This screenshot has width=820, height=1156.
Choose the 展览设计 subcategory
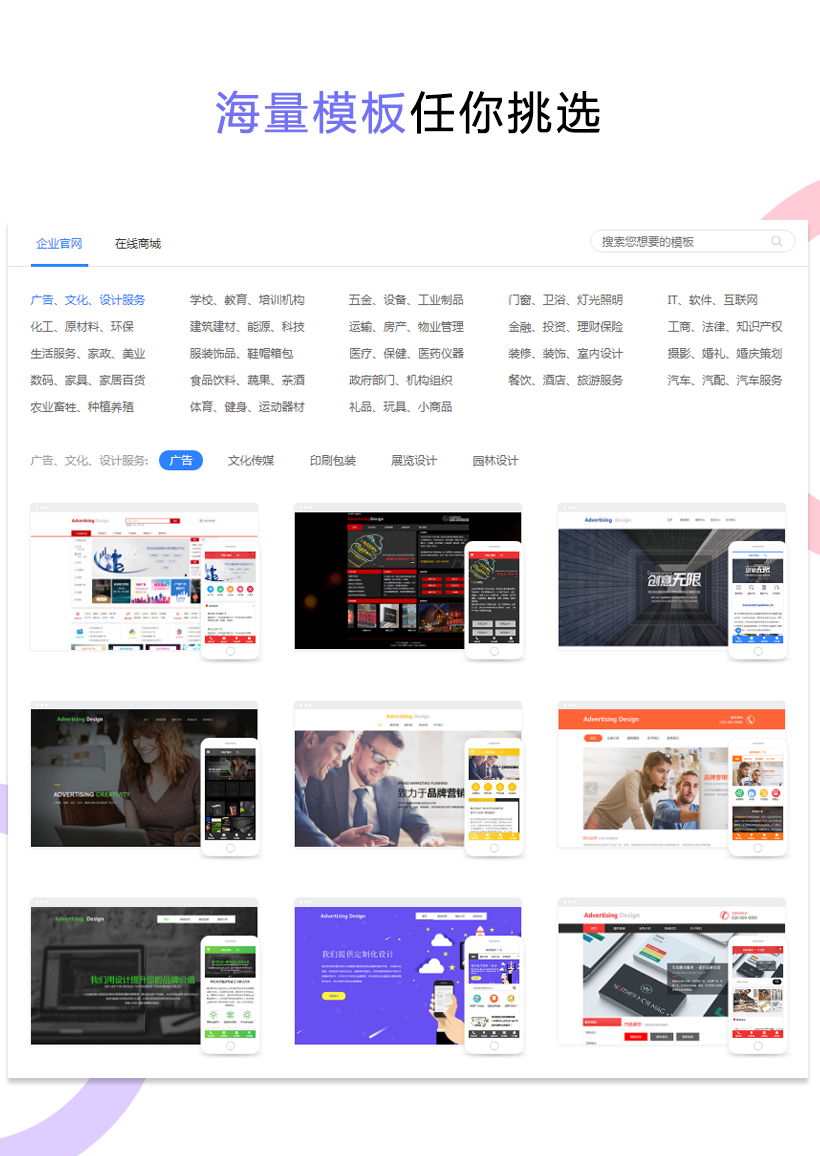point(414,460)
